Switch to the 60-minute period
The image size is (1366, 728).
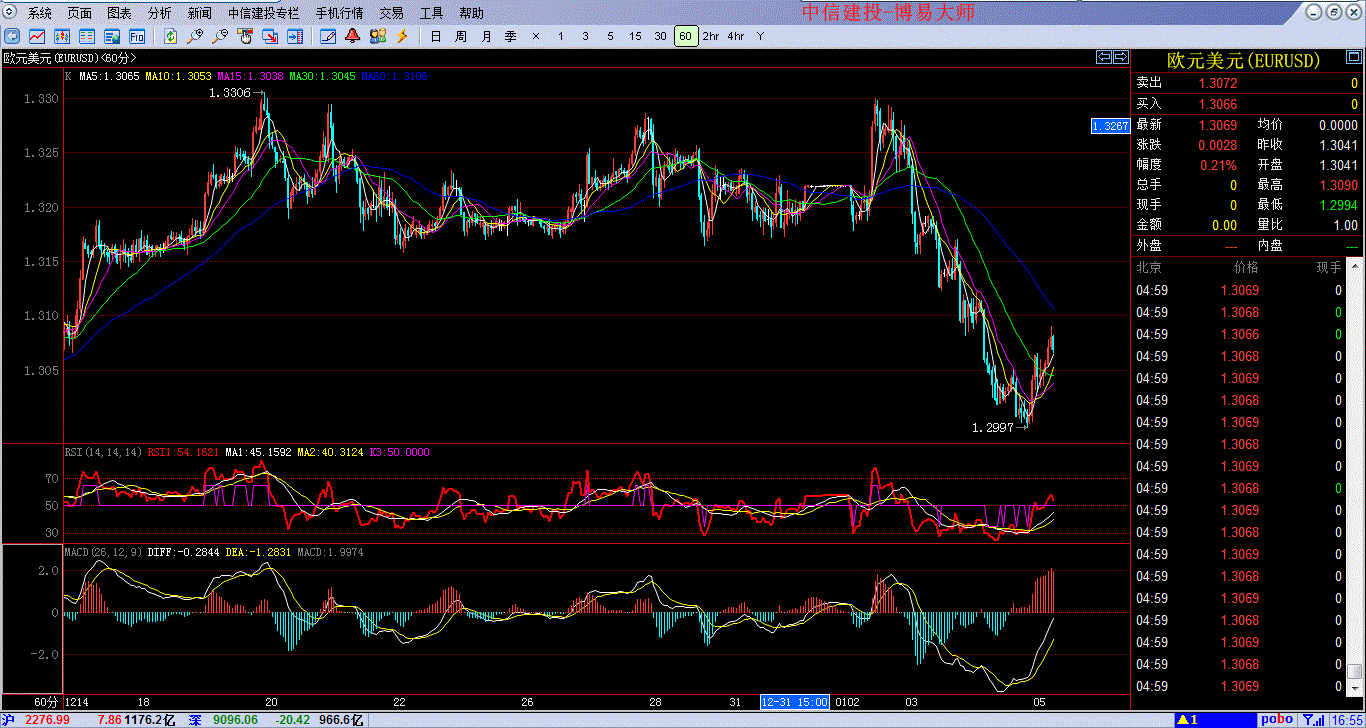(x=685, y=36)
